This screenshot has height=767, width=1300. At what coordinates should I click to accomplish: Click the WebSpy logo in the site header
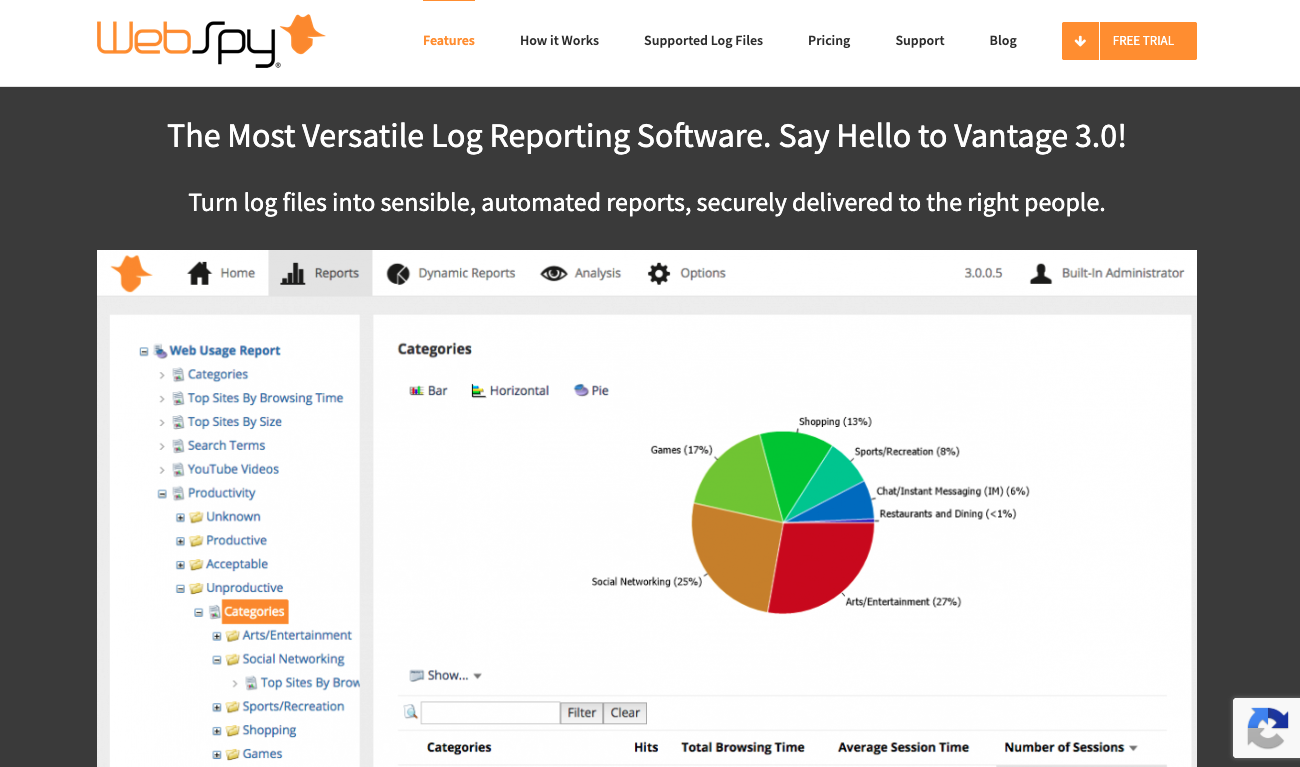coord(211,42)
